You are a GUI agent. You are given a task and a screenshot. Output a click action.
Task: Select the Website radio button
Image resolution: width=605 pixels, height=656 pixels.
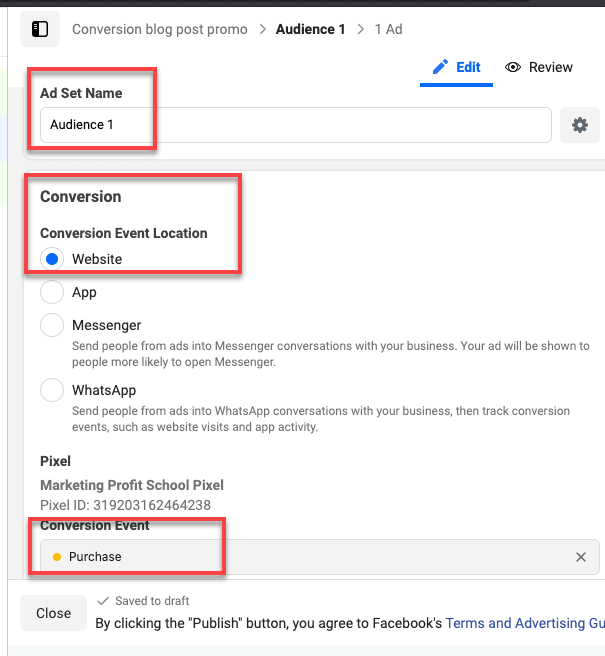52,259
